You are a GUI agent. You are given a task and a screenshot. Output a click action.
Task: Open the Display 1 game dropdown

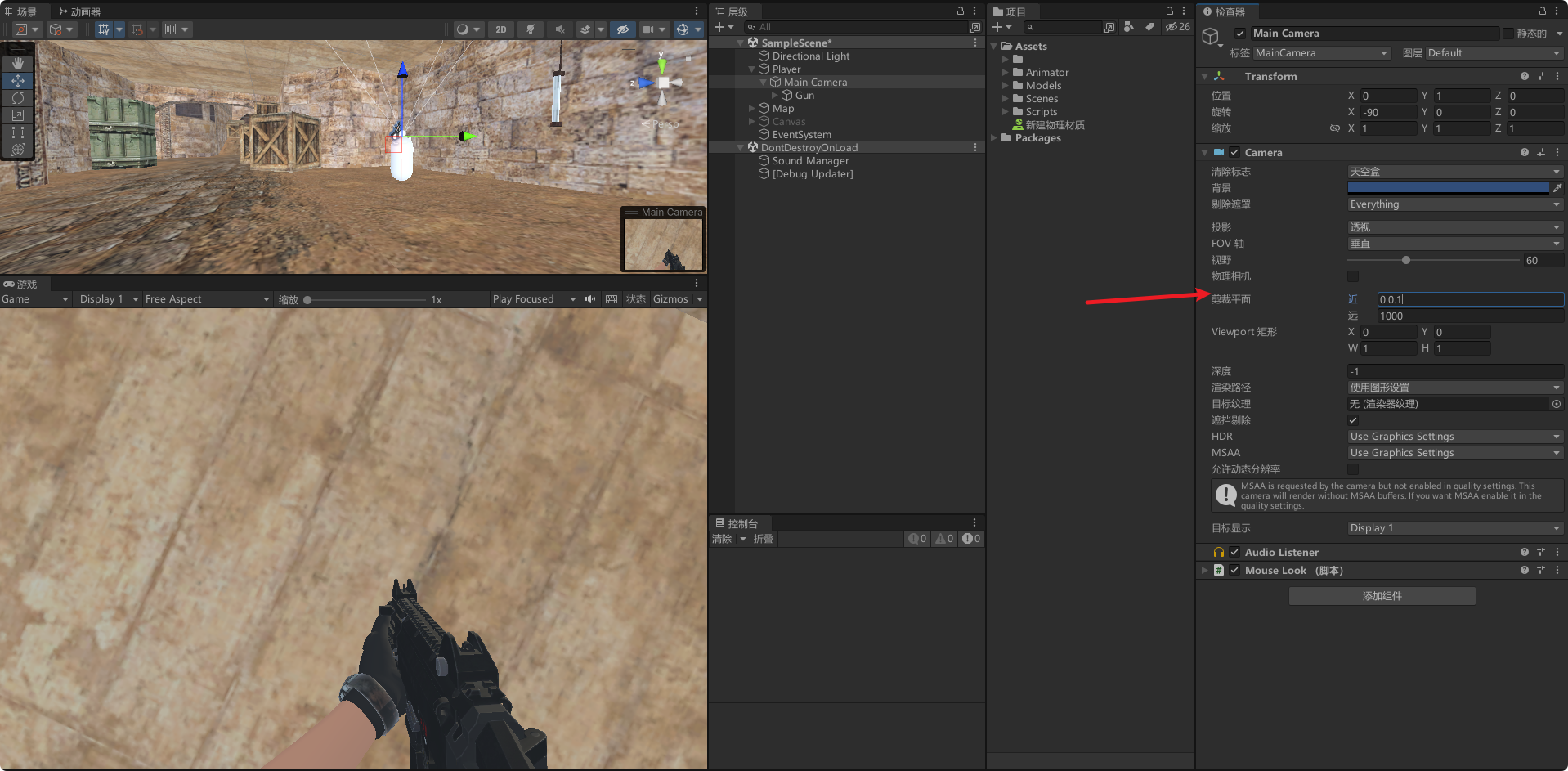pos(109,299)
